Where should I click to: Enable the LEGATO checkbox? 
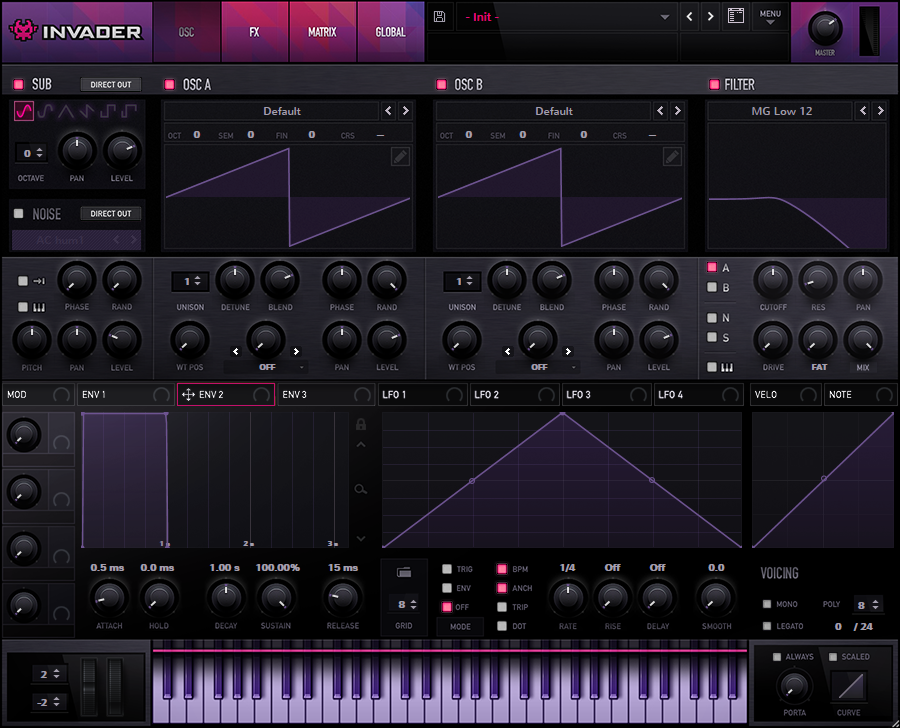pos(767,626)
